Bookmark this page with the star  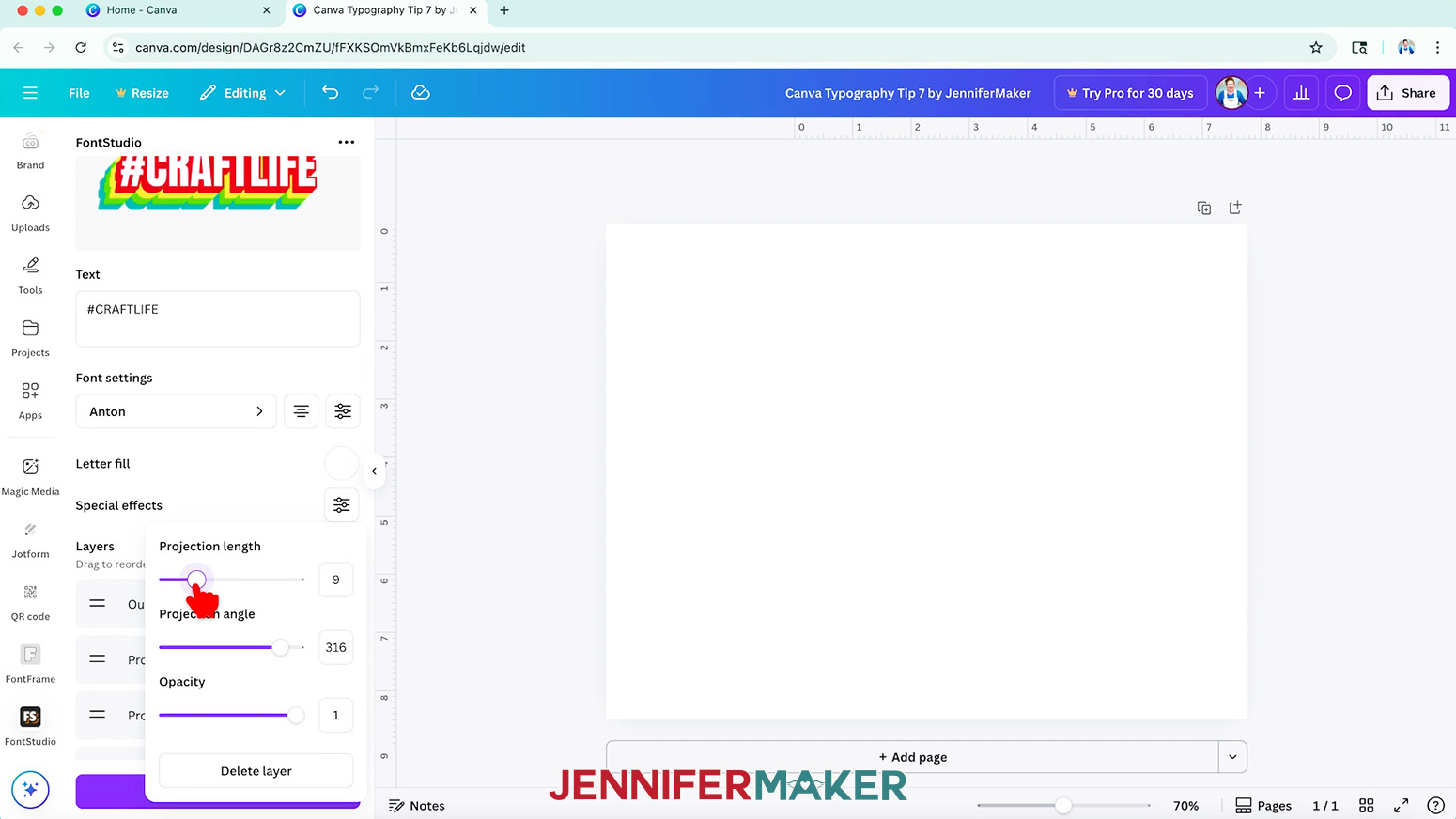point(1315,47)
